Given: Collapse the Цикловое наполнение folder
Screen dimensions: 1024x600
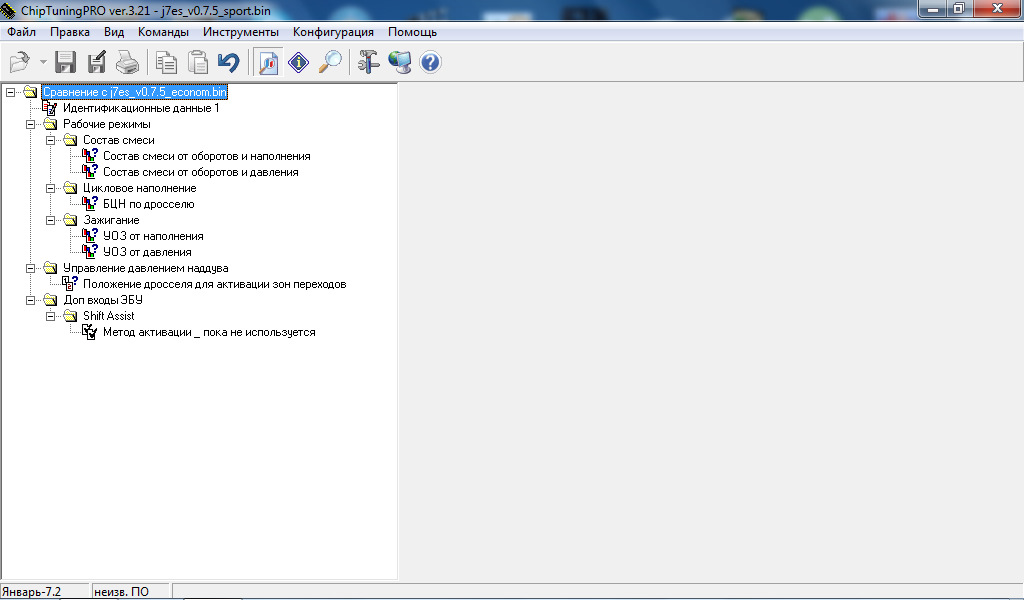Looking at the screenshot, I should click(50, 188).
